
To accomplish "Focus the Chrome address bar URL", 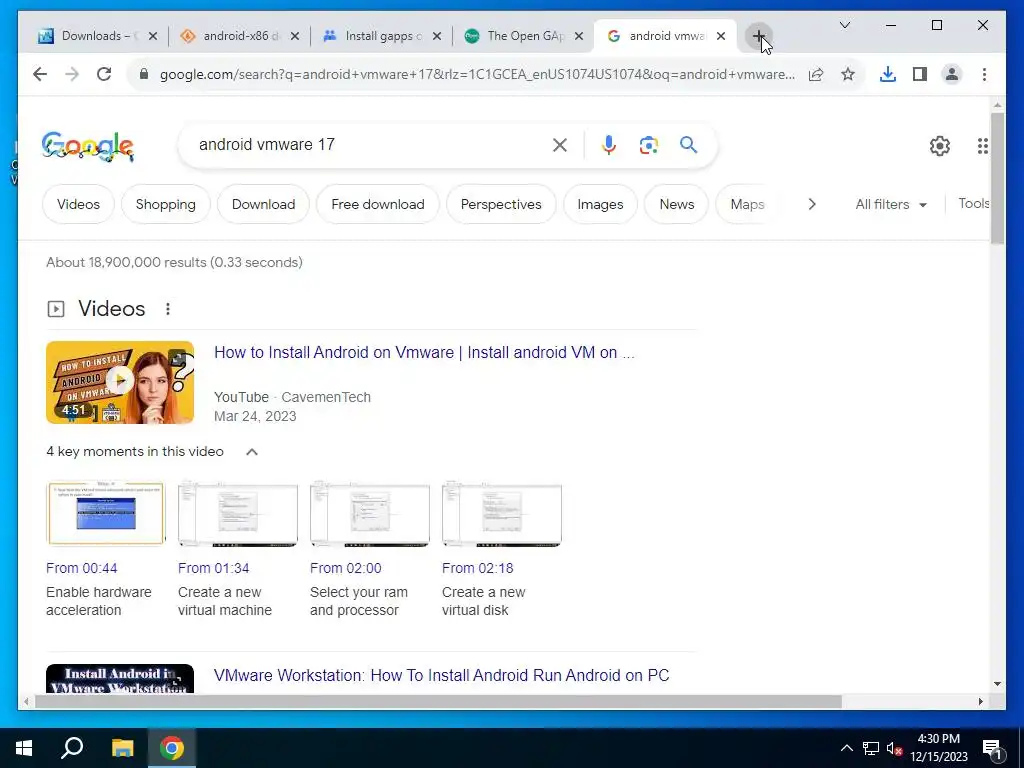I will tap(477, 74).
